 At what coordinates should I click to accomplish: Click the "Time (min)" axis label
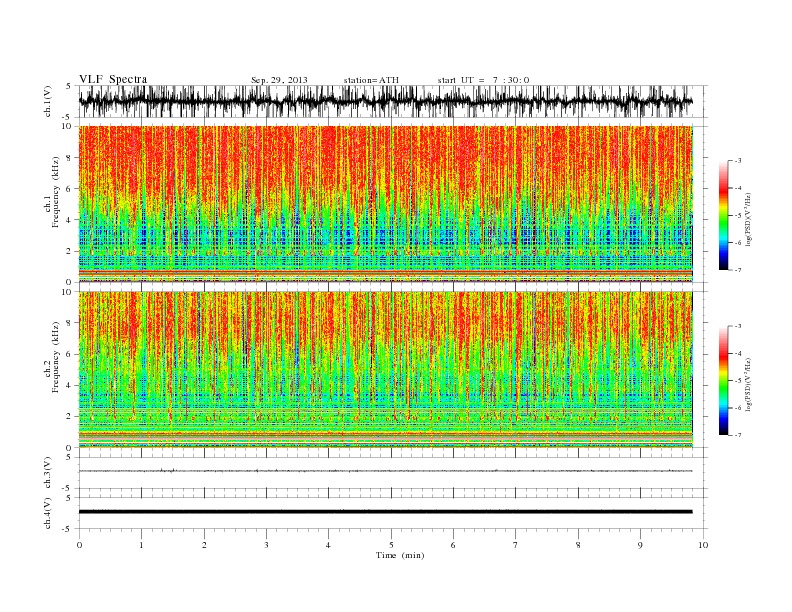pyautogui.click(x=400, y=555)
